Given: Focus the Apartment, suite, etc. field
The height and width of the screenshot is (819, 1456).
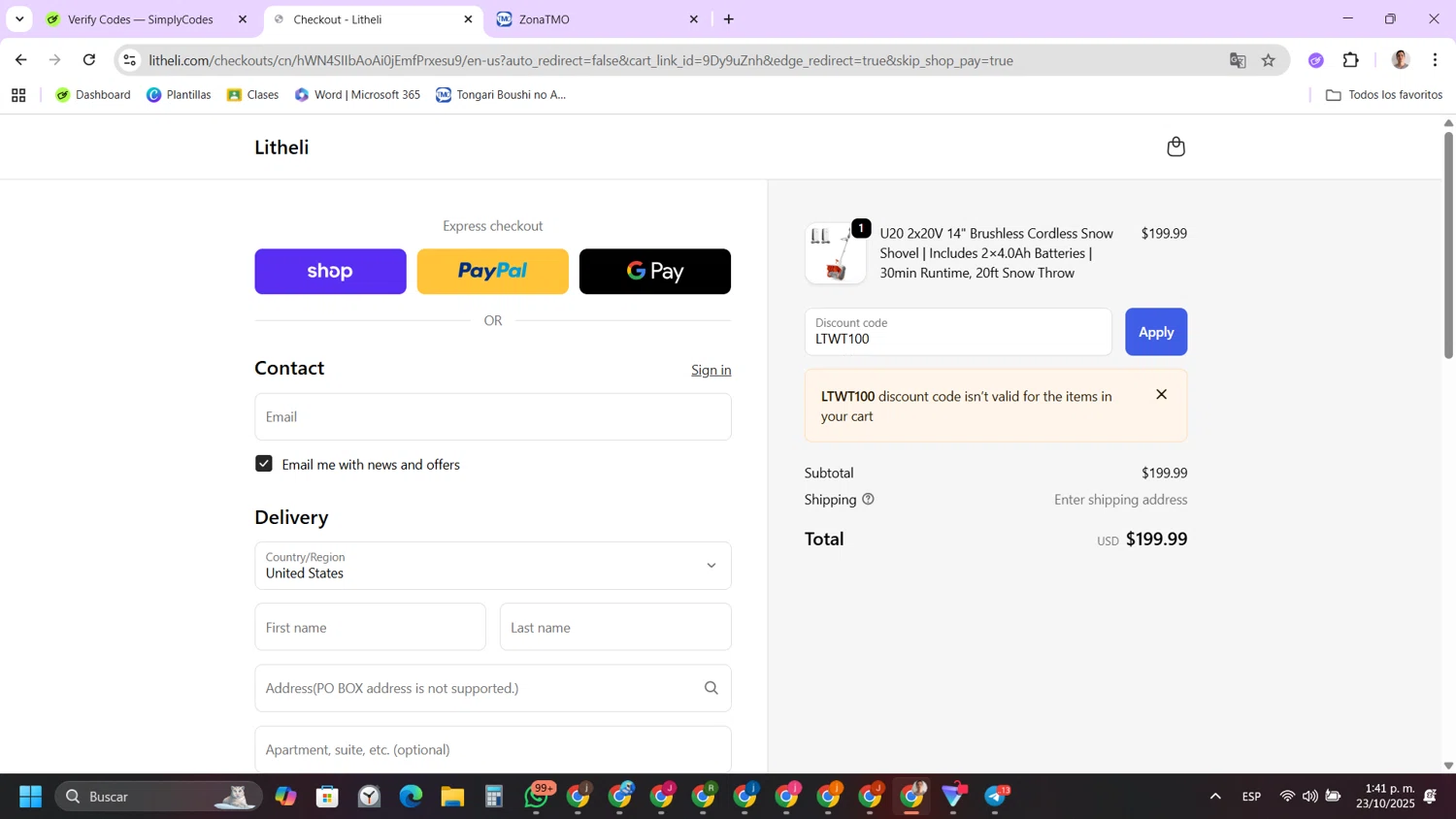Looking at the screenshot, I should click(x=493, y=749).
